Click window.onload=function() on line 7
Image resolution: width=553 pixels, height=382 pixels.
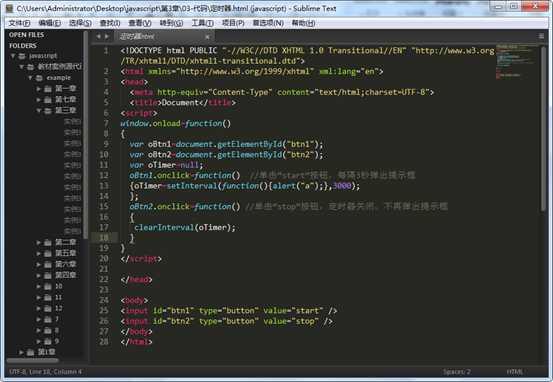pyautogui.click(x=176, y=123)
